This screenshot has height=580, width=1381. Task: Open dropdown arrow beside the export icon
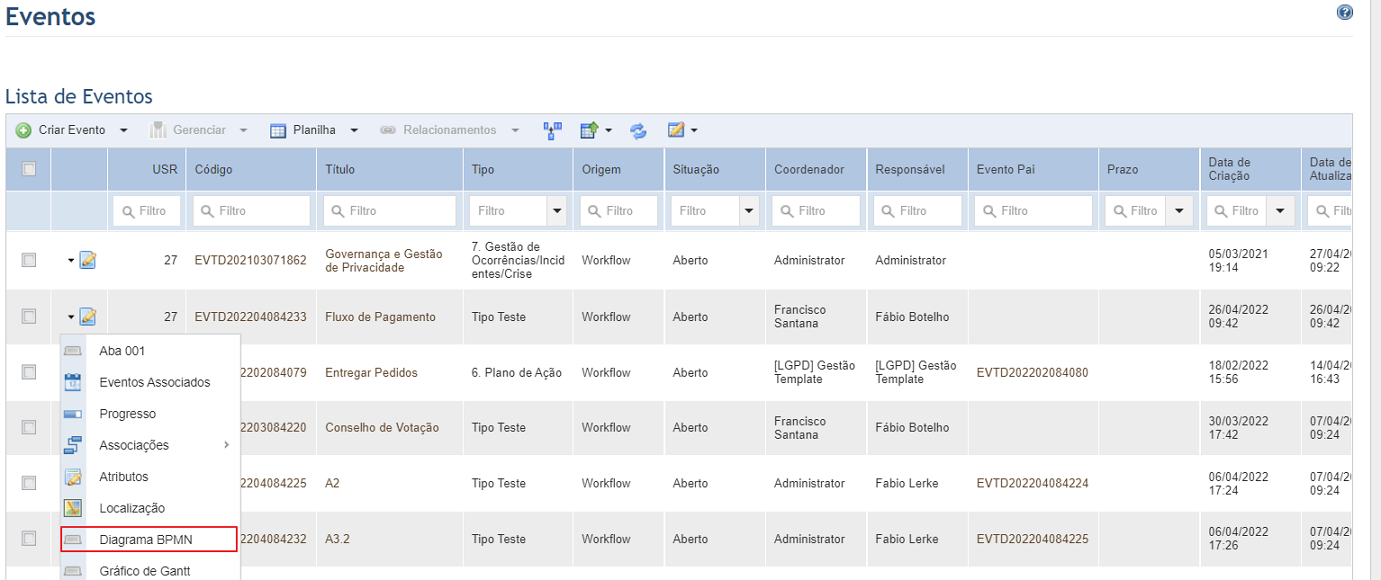[x=608, y=130]
